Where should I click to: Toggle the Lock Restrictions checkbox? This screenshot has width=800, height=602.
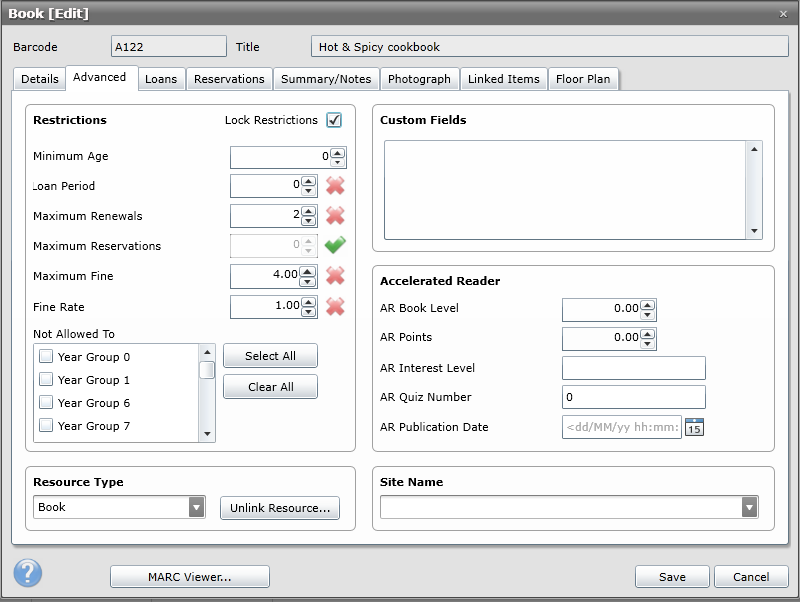(x=334, y=120)
